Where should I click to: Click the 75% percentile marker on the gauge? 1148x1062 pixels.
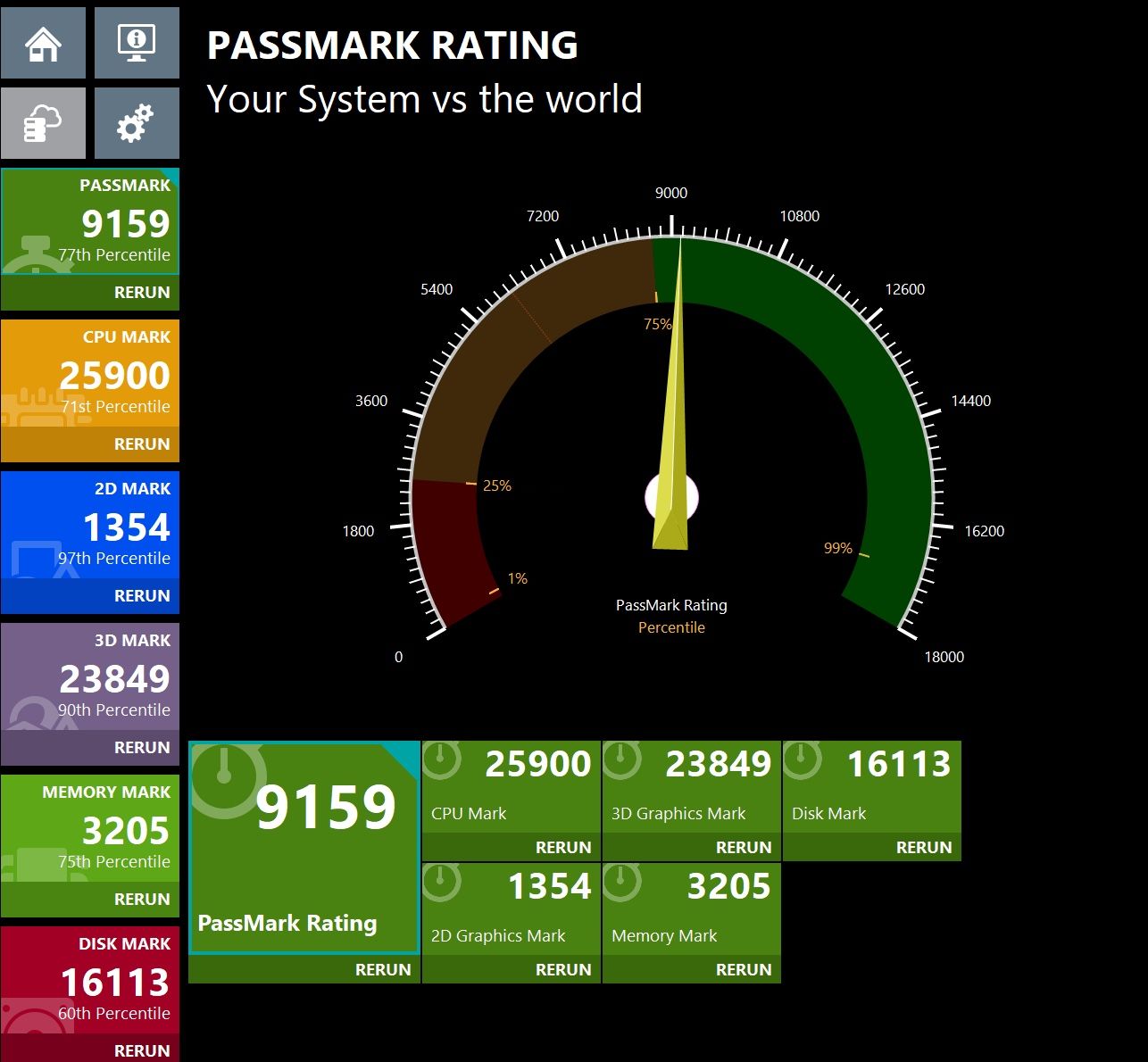658,324
